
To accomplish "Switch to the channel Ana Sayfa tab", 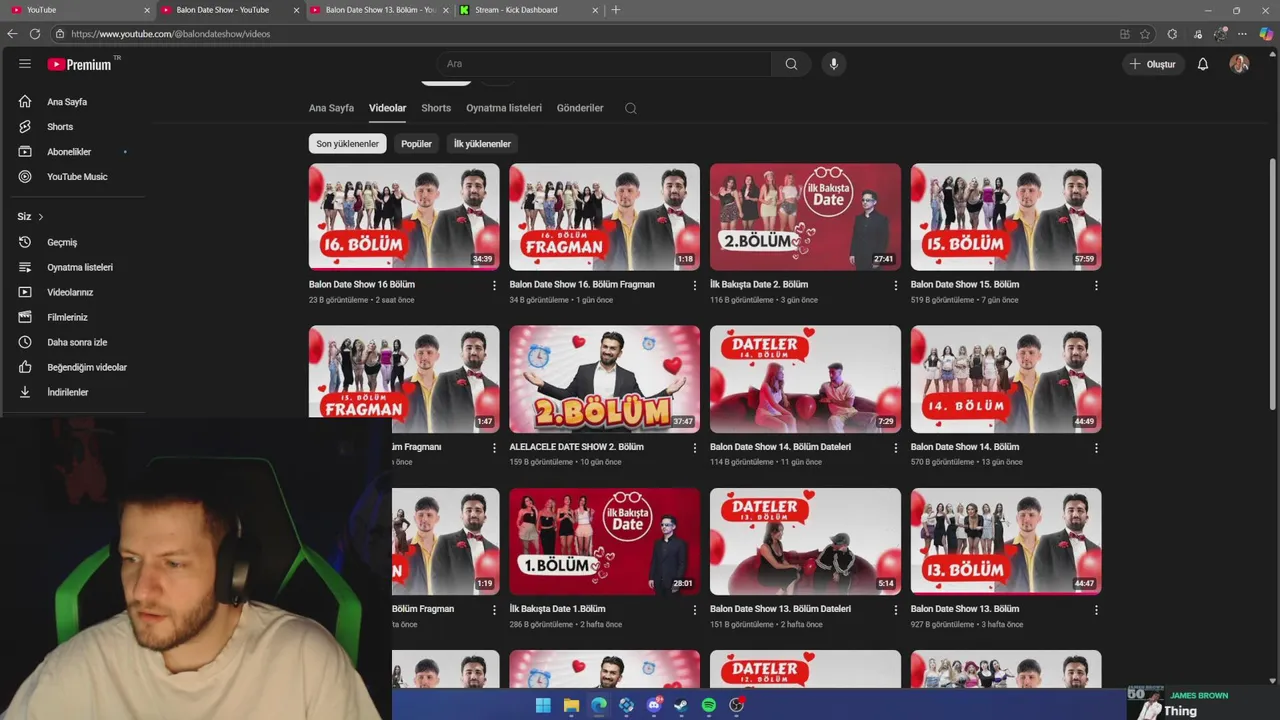I will [331, 108].
